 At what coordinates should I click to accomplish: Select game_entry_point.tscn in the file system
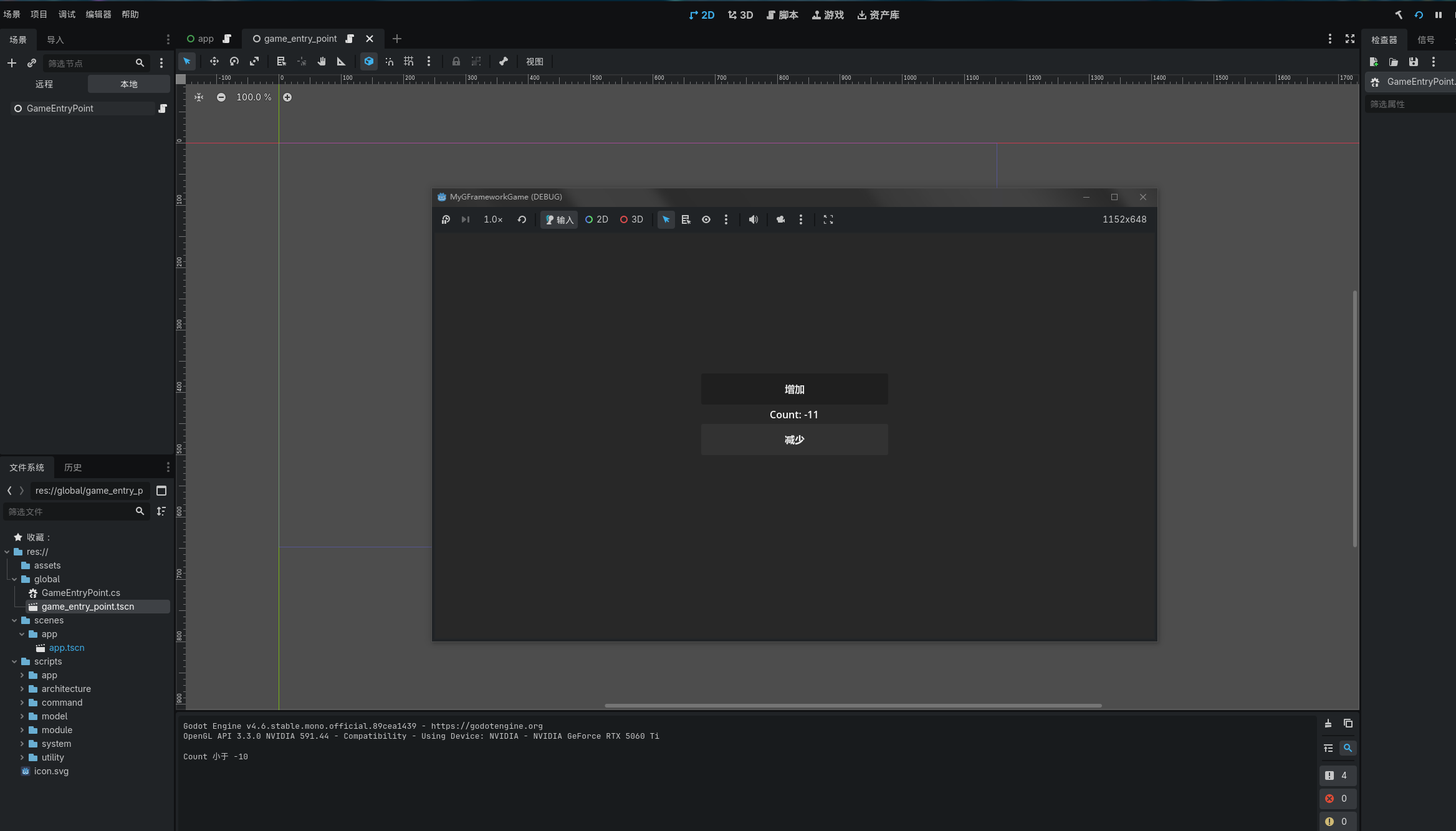click(88, 606)
